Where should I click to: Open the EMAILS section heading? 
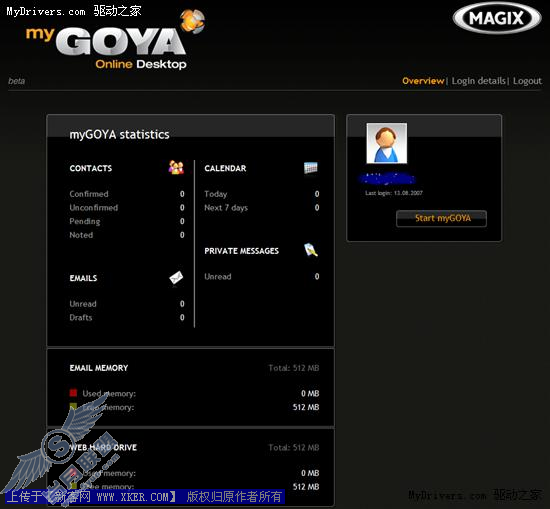83,278
